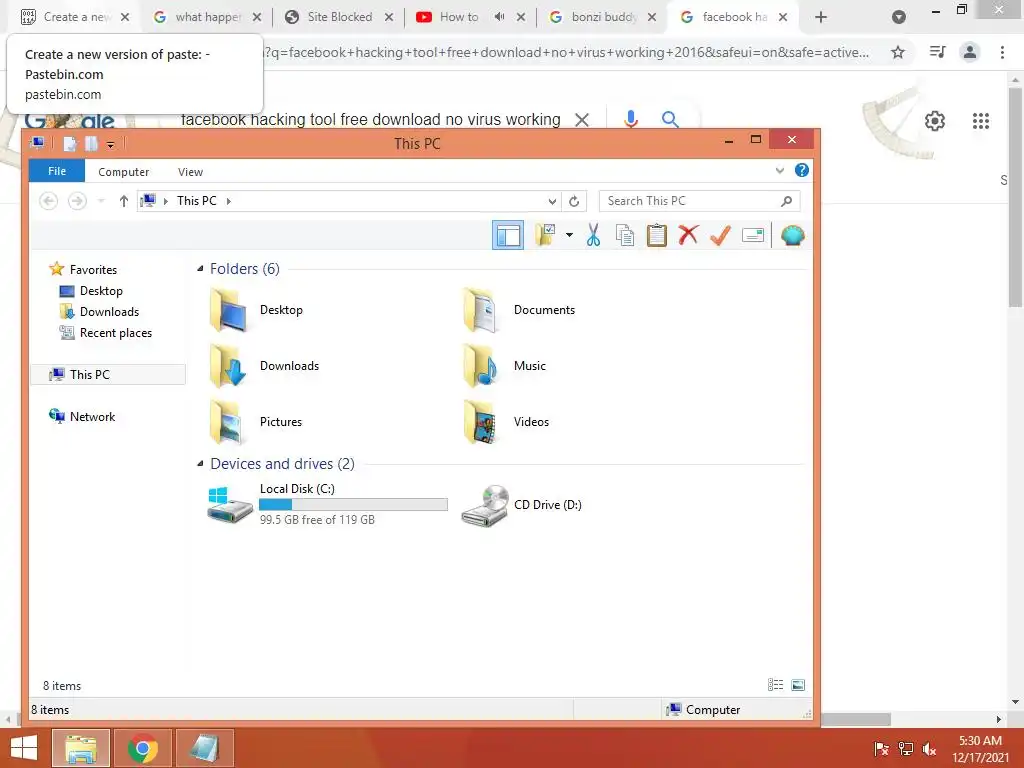Image resolution: width=1024 pixels, height=768 pixels.
Task: Go forward in Explorer navigation
Action: click(77, 200)
